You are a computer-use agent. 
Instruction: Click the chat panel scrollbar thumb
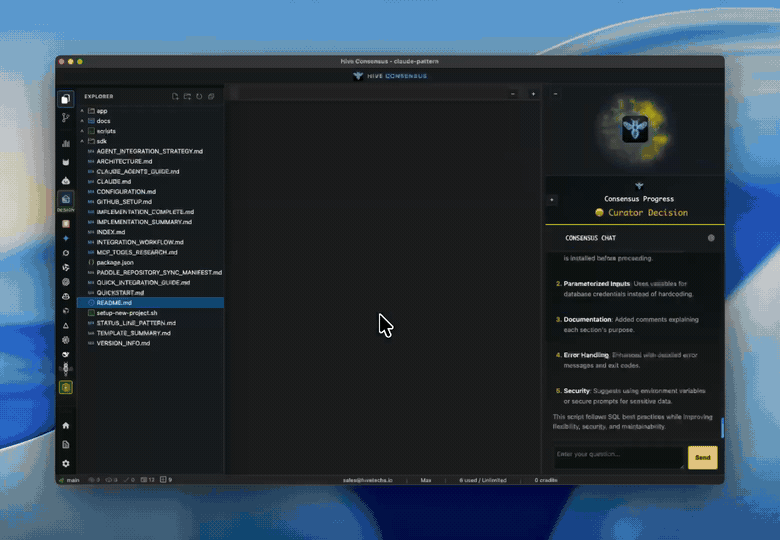(x=722, y=428)
